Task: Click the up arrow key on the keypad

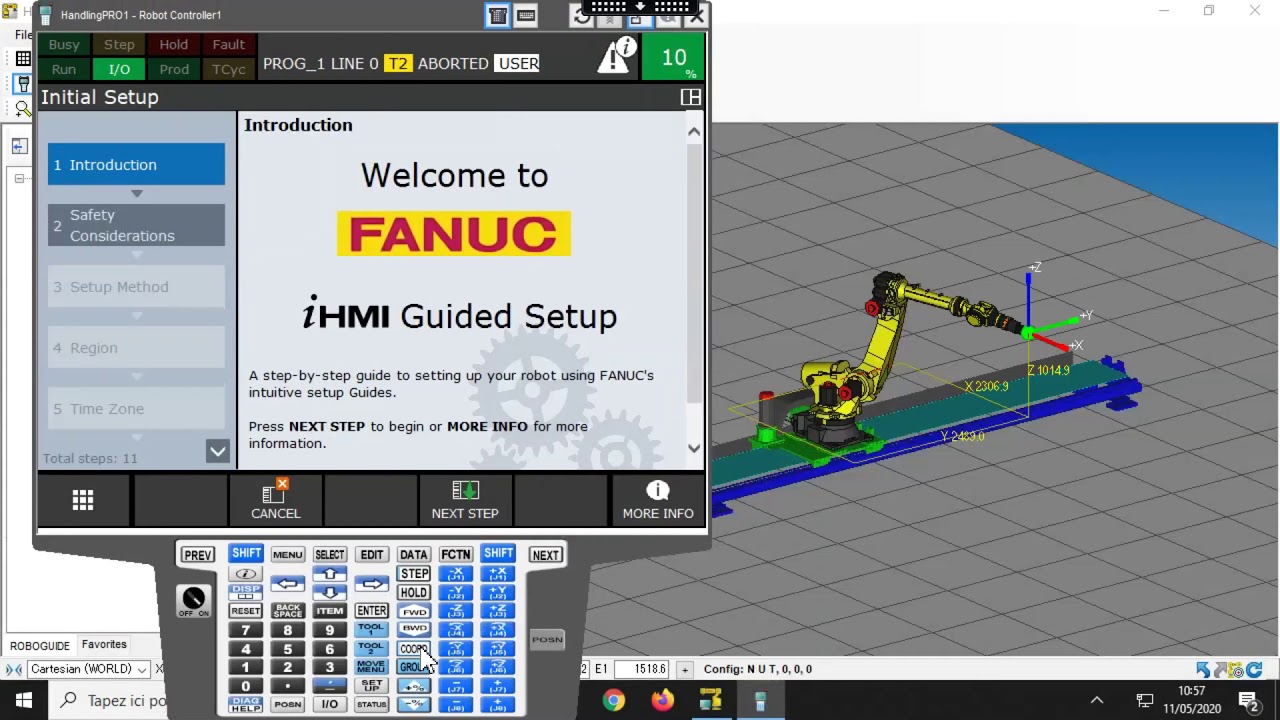Action: pyautogui.click(x=329, y=574)
